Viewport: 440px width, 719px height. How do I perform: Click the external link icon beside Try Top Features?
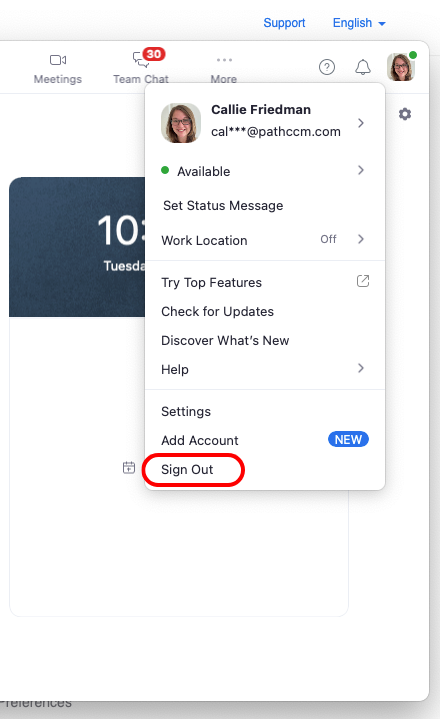(x=363, y=281)
